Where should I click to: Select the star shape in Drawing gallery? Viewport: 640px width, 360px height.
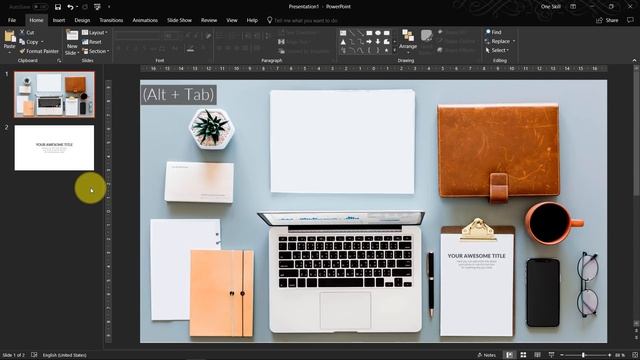click(387, 51)
